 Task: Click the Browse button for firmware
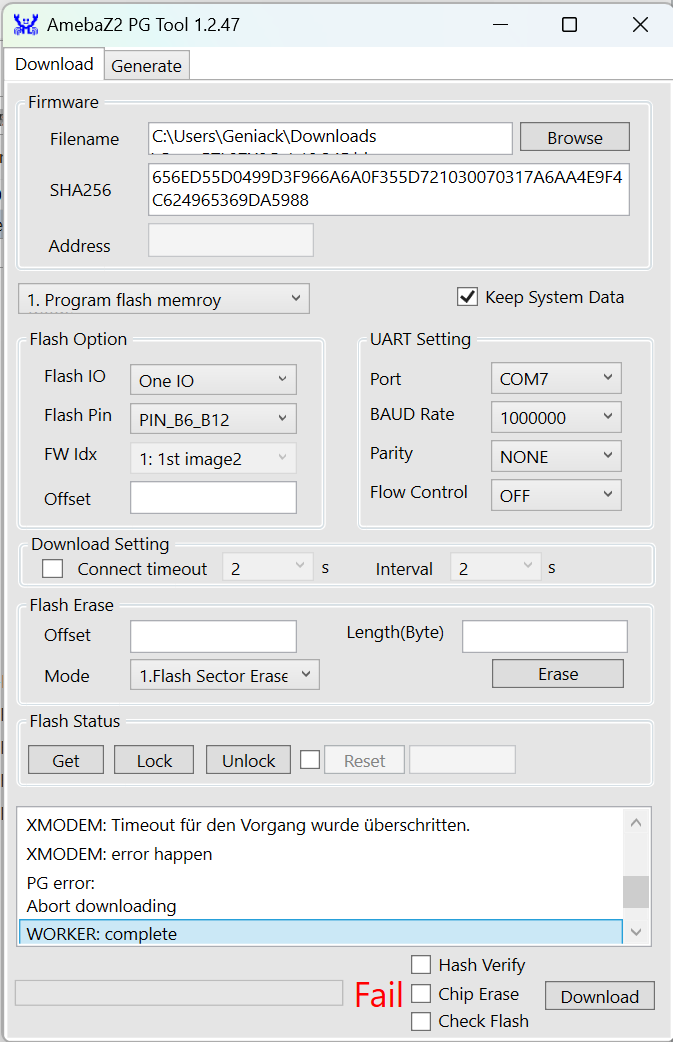tap(574, 138)
